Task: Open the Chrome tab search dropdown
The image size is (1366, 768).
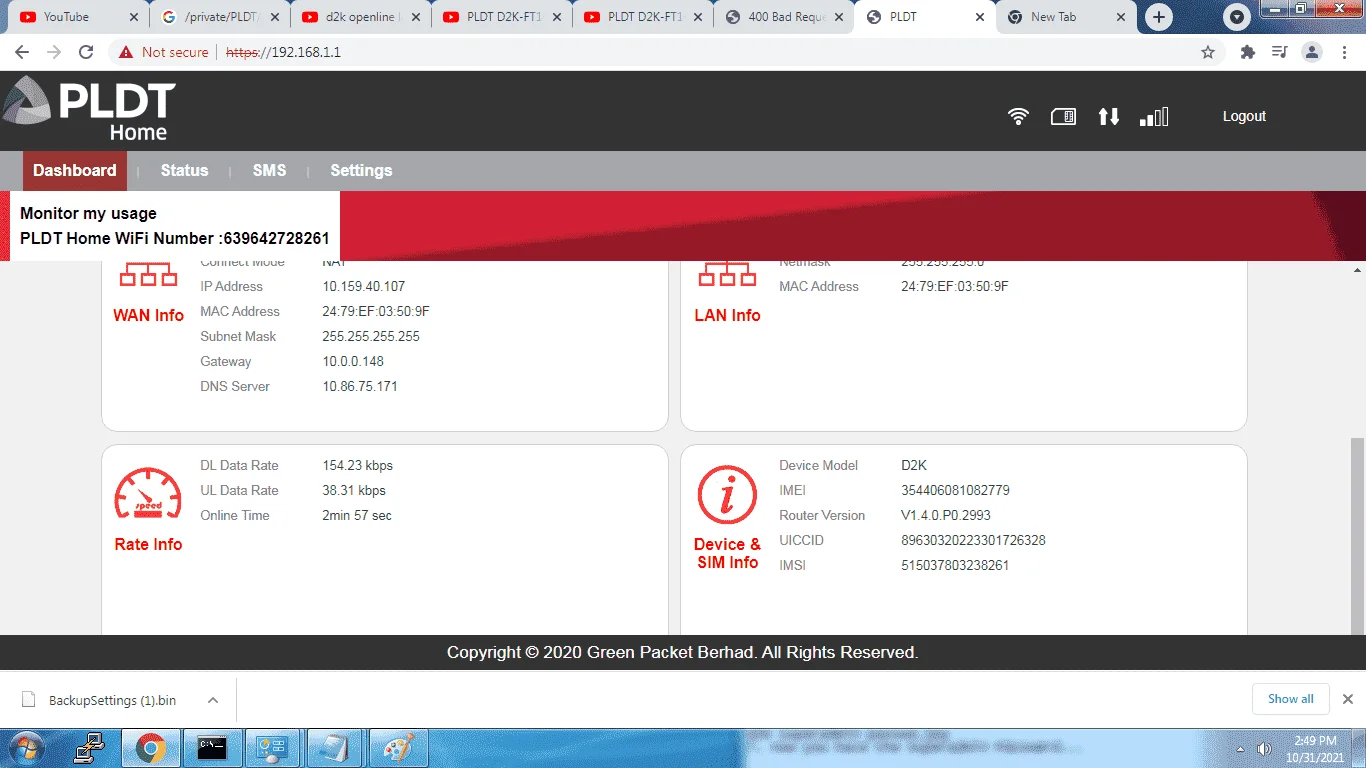Action: (1238, 17)
